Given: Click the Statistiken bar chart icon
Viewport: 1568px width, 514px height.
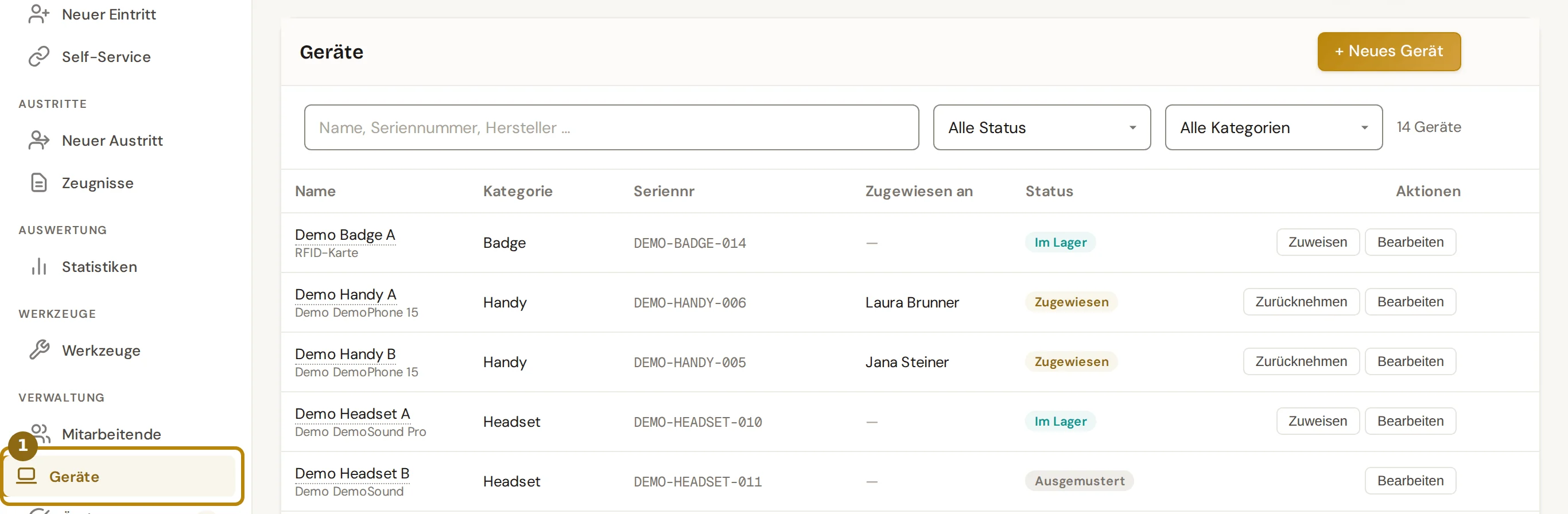Looking at the screenshot, I should [x=39, y=266].
